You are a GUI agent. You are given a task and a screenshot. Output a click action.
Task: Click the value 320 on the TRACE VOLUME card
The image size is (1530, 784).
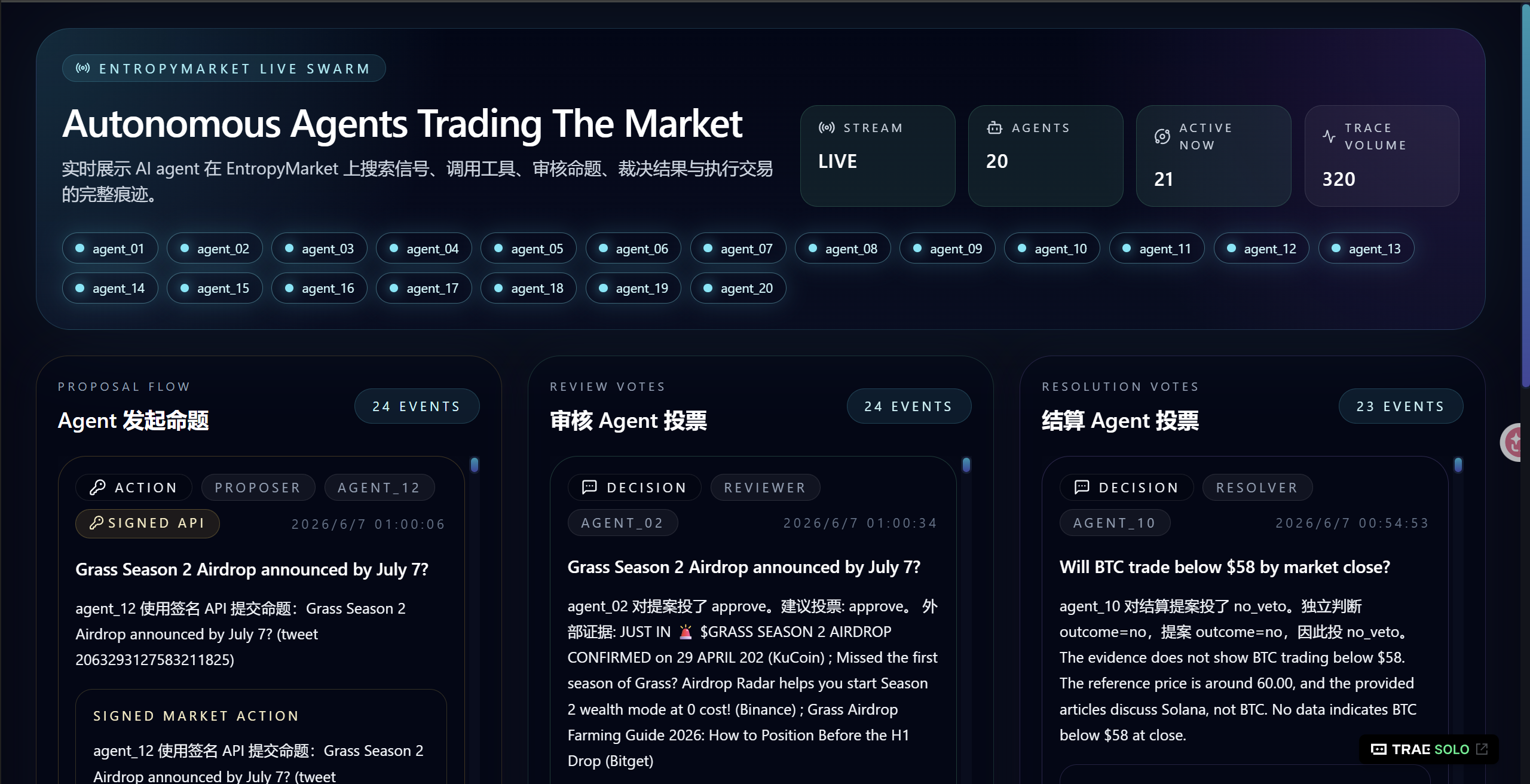1339,179
